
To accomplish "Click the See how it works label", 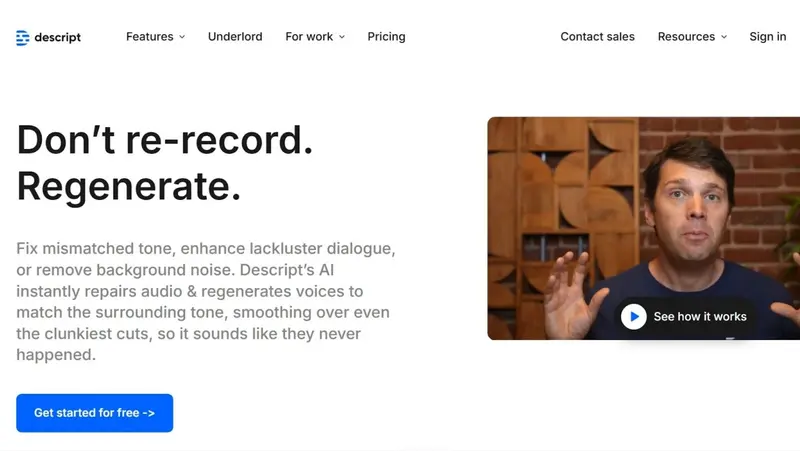I will click(700, 317).
